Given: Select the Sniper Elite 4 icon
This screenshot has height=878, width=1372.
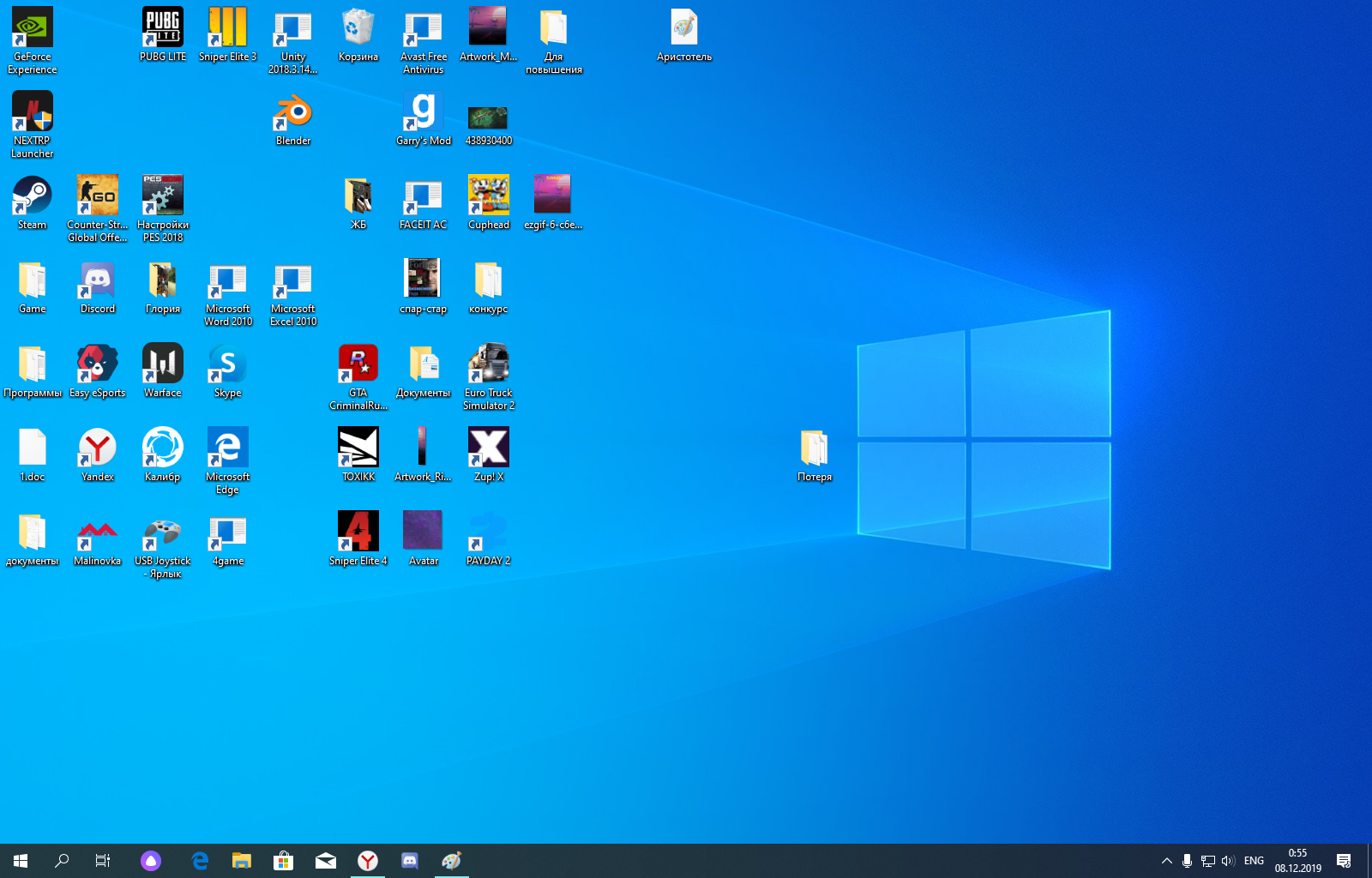Looking at the screenshot, I should (x=358, y=538).
